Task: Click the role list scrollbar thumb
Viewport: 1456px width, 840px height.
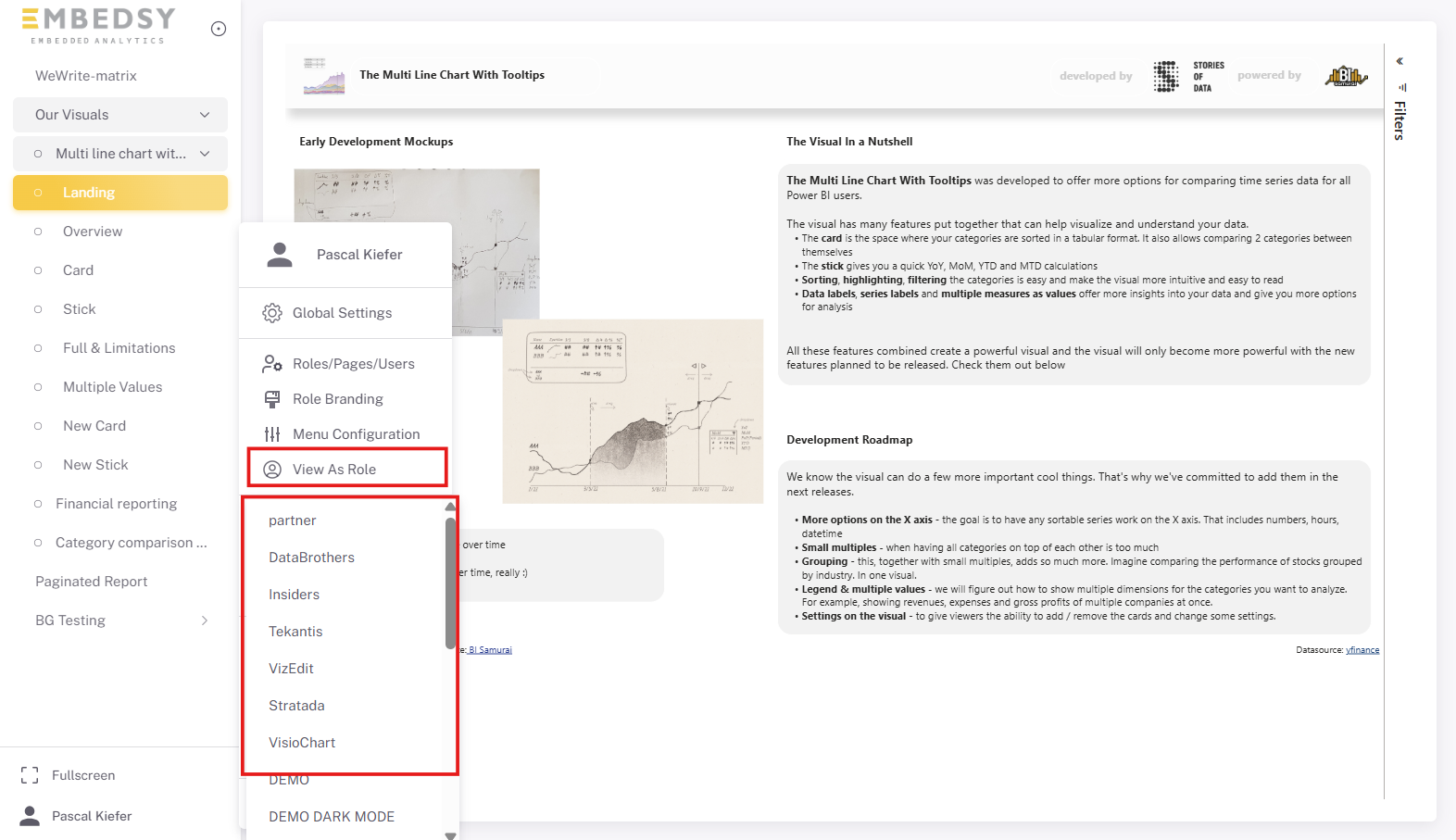Action: (x=450, y=583)
